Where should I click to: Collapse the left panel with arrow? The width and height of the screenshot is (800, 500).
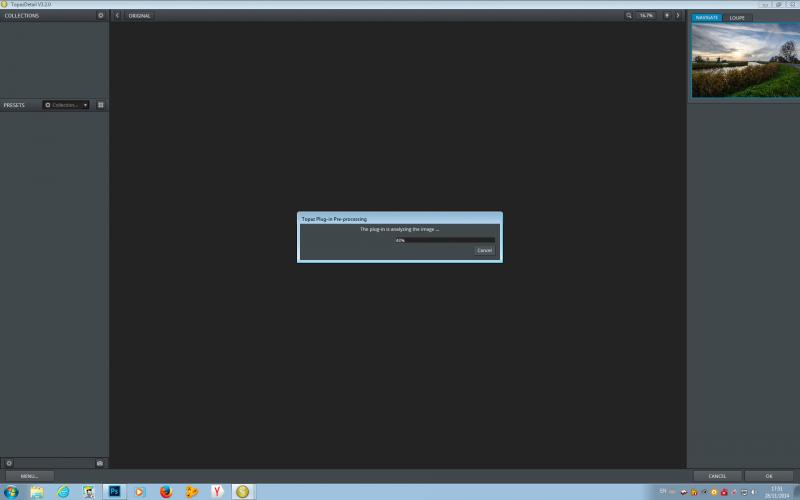click(117, 16)
